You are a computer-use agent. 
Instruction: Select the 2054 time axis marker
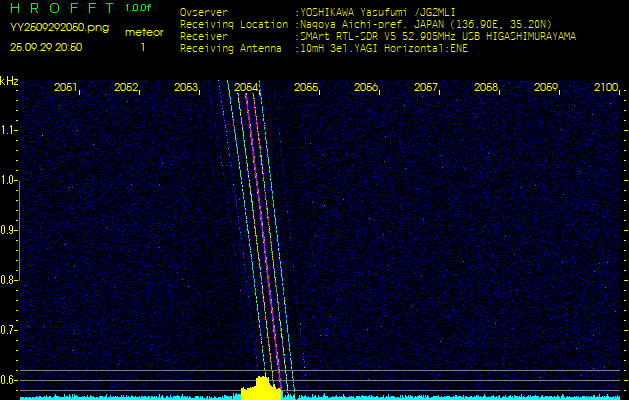[246, 88]
